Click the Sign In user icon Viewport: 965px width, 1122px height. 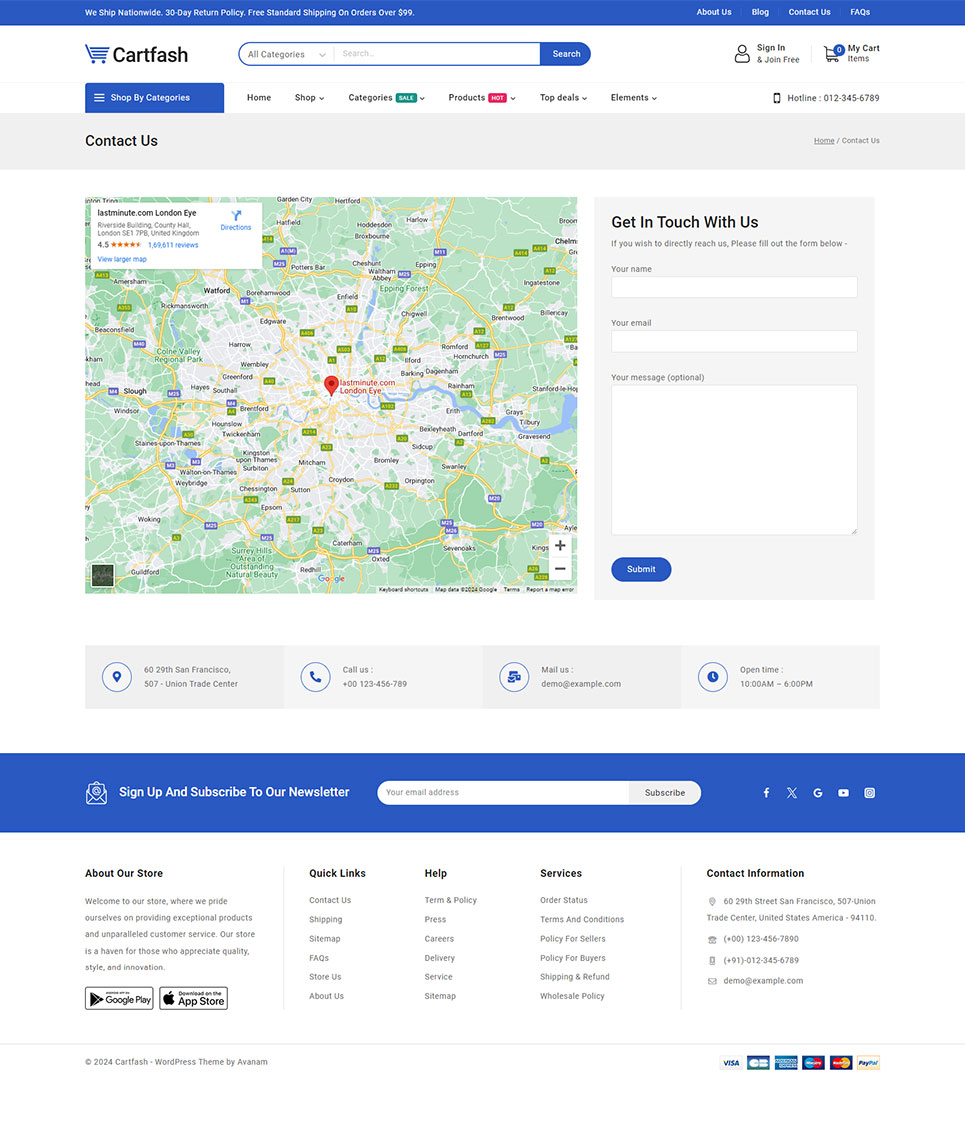point(742,54)
